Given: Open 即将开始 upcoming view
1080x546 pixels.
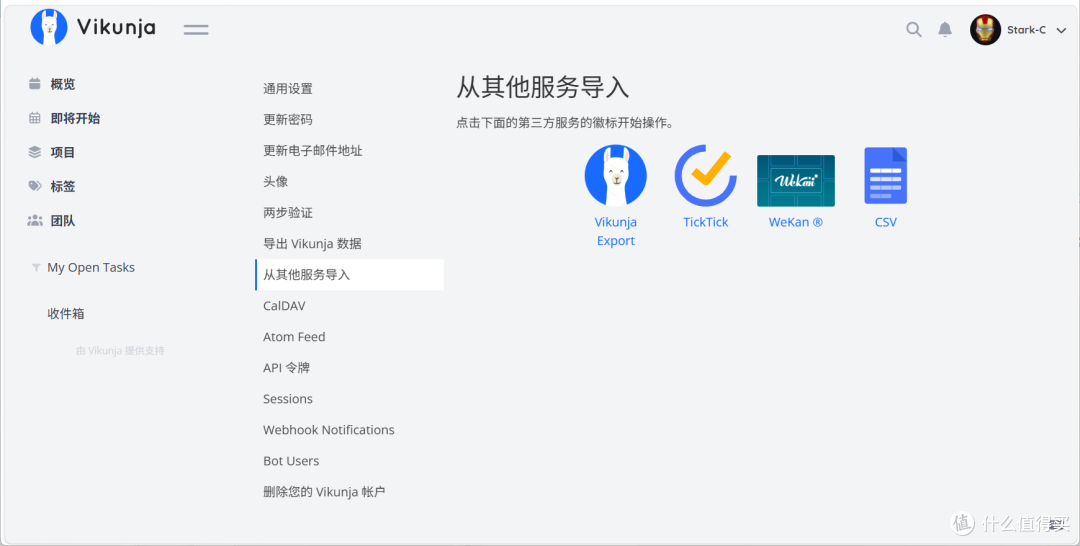Looking at the screenshot, I should (x=75, y=118).
